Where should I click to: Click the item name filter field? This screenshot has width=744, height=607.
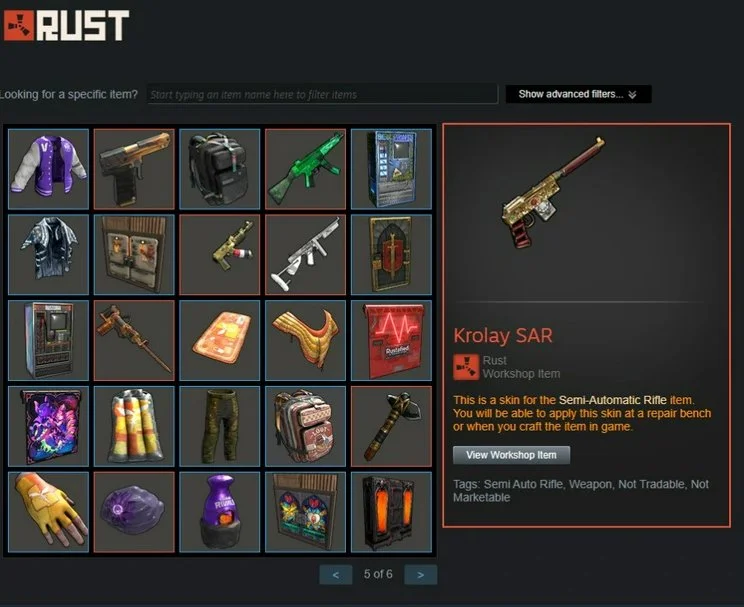[323, 94]
